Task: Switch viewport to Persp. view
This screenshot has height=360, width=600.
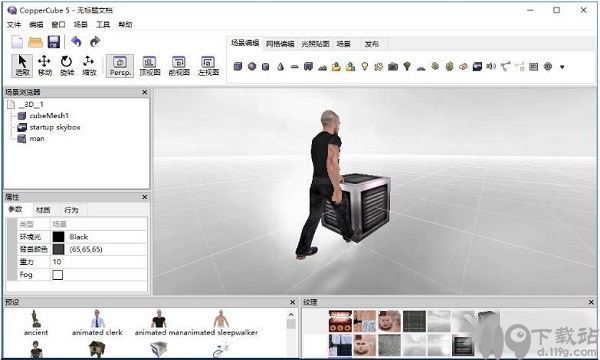Action: click(120, 66)
